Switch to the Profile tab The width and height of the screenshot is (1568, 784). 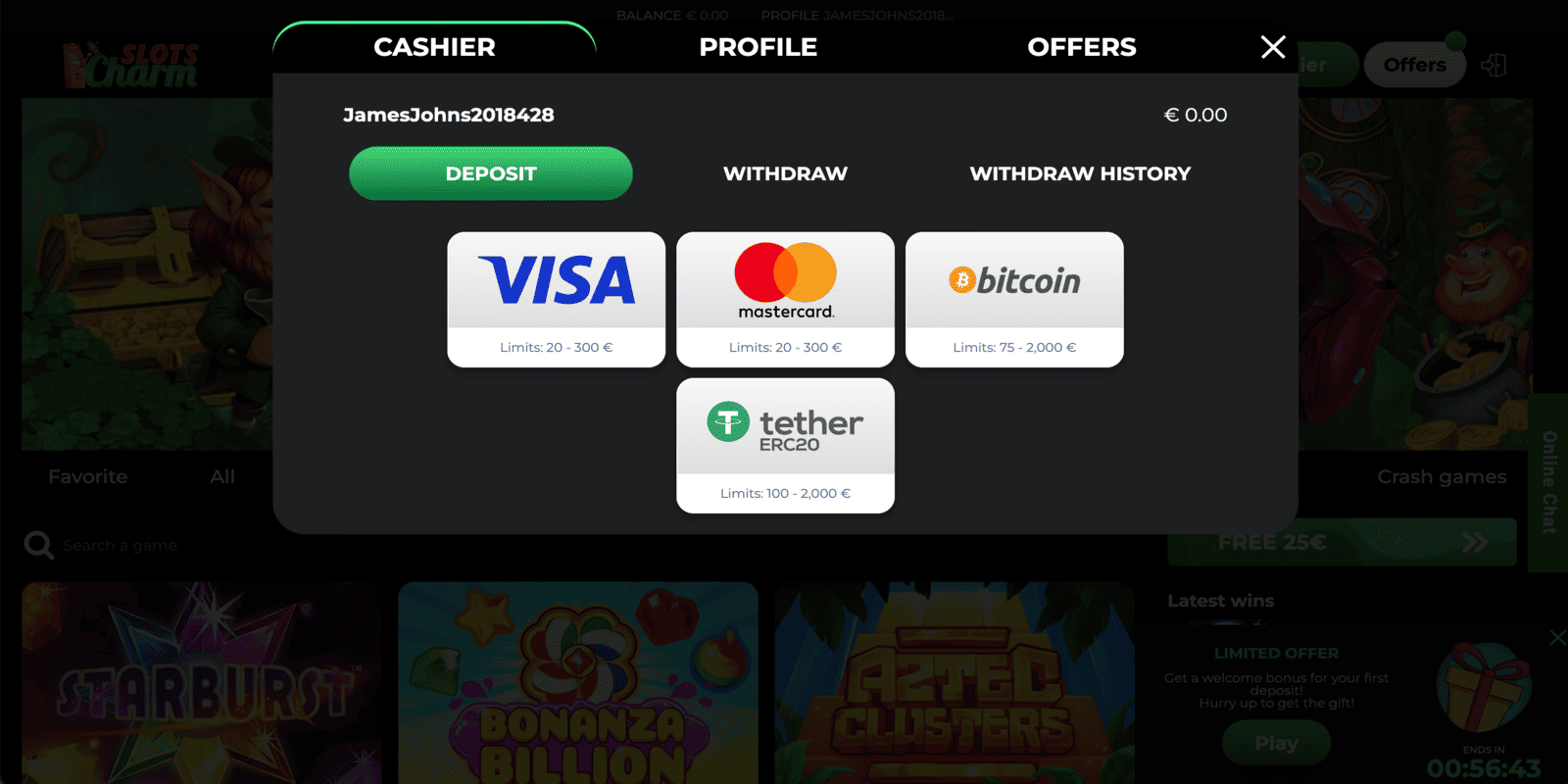[x=758, y=47]
